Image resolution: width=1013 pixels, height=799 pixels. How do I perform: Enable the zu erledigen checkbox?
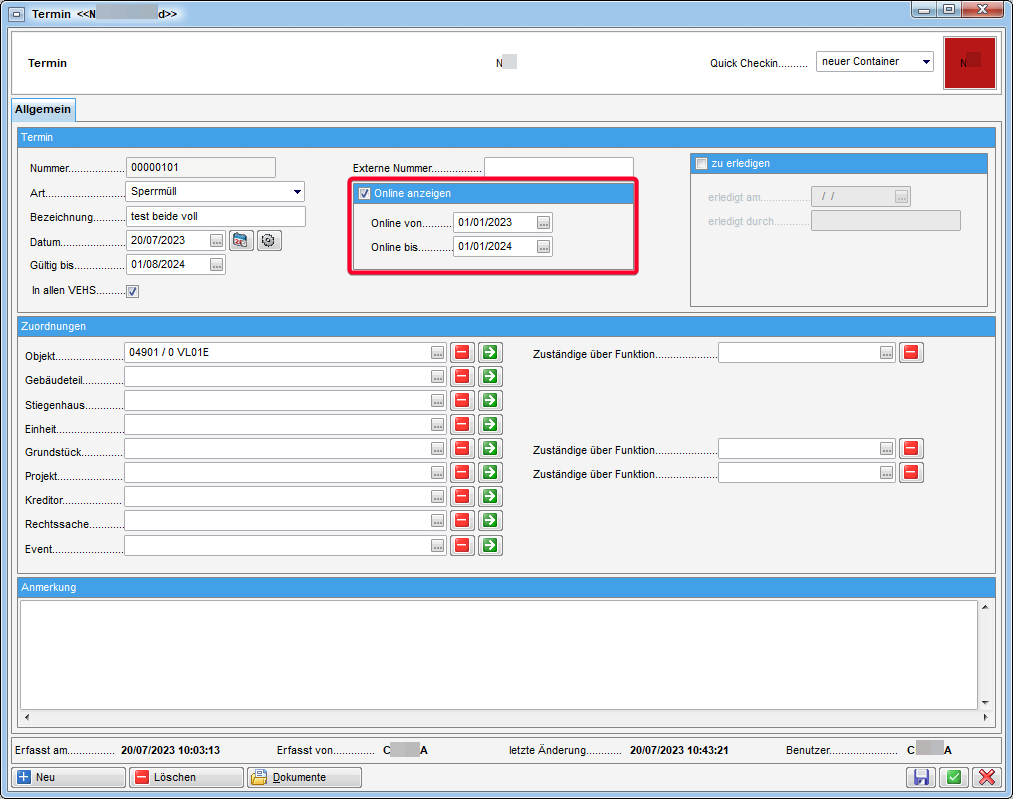tap(701, 164)
